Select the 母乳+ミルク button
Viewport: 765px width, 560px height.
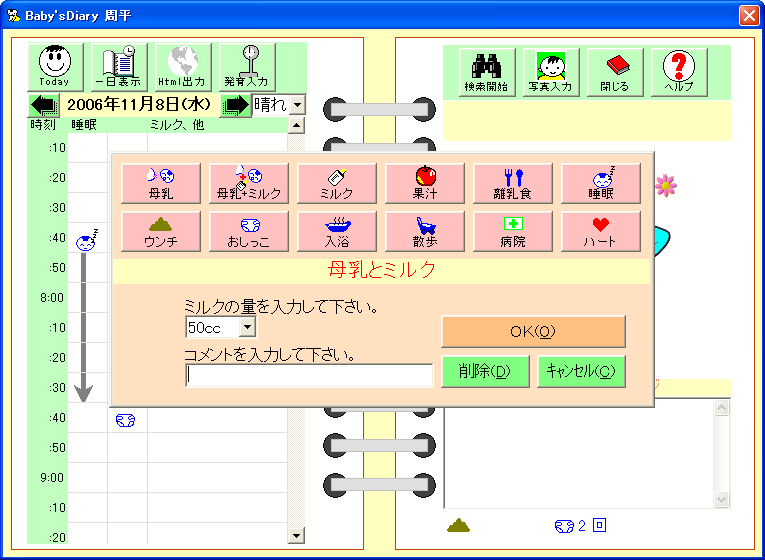click(x=249, y=183)
